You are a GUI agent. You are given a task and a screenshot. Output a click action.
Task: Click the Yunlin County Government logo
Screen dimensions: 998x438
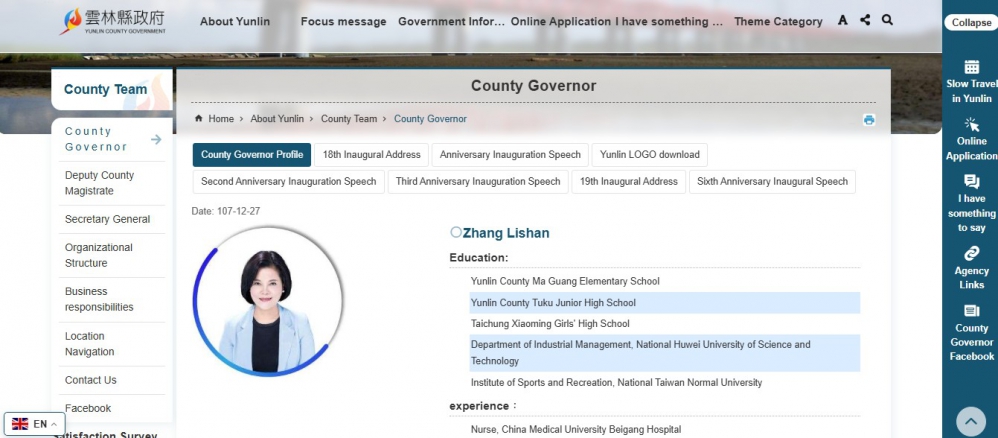pos(113,21)
